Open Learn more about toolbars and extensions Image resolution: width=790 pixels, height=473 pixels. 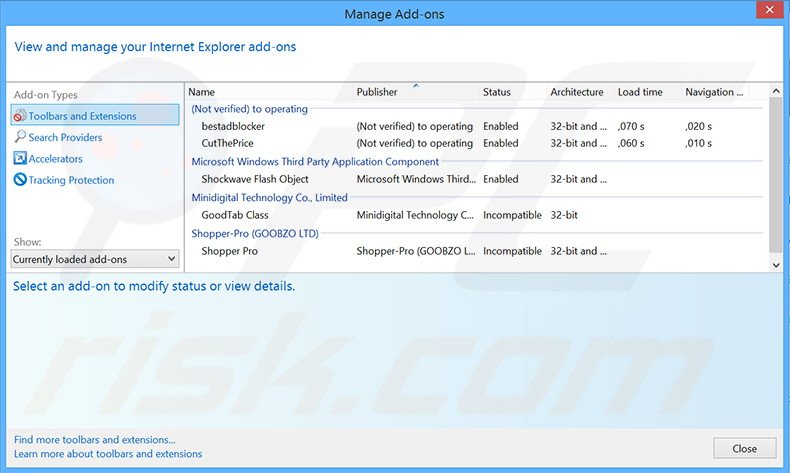click(108, 454)
